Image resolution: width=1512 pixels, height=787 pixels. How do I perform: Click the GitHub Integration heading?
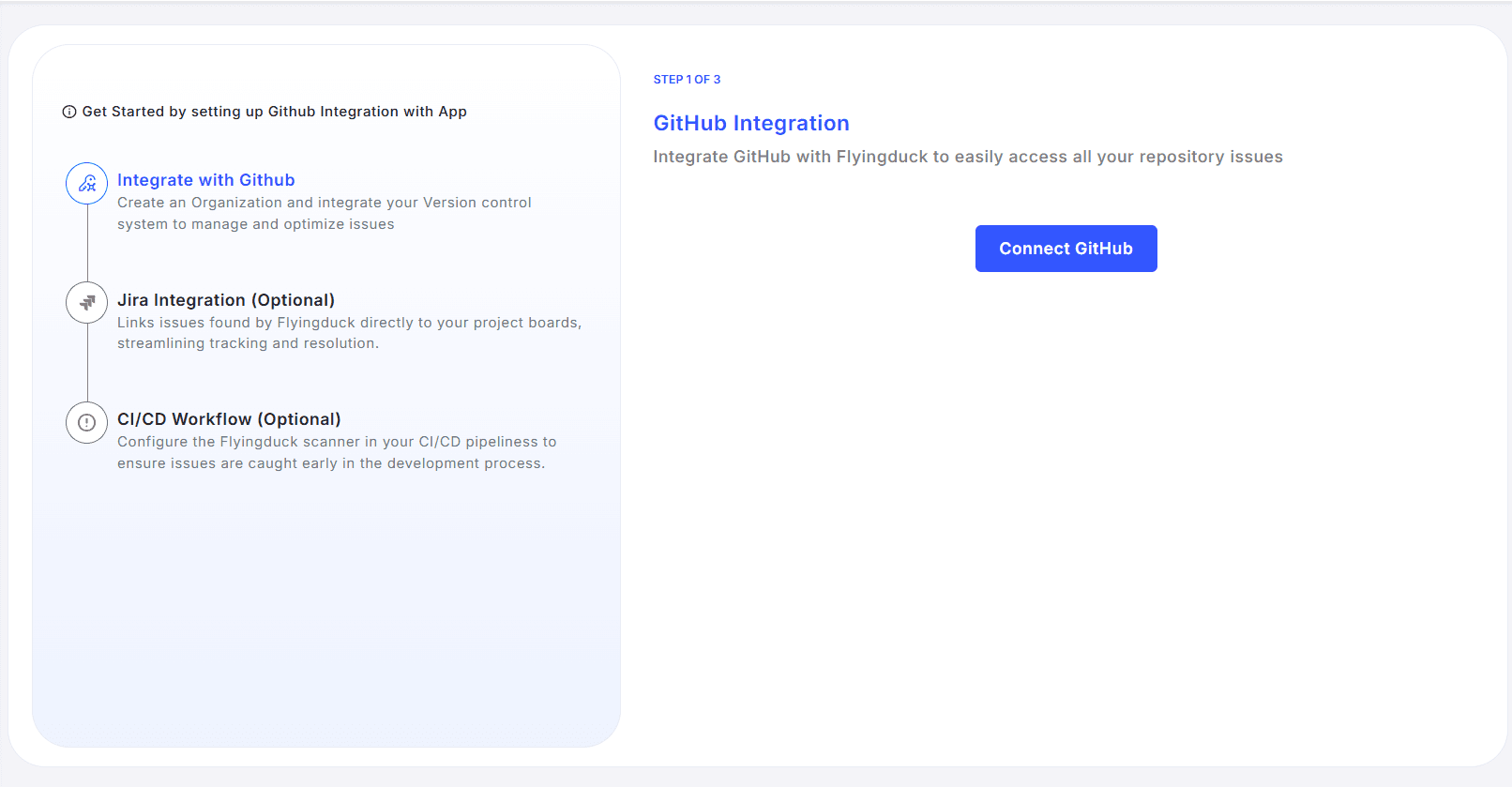pos(750,123)
